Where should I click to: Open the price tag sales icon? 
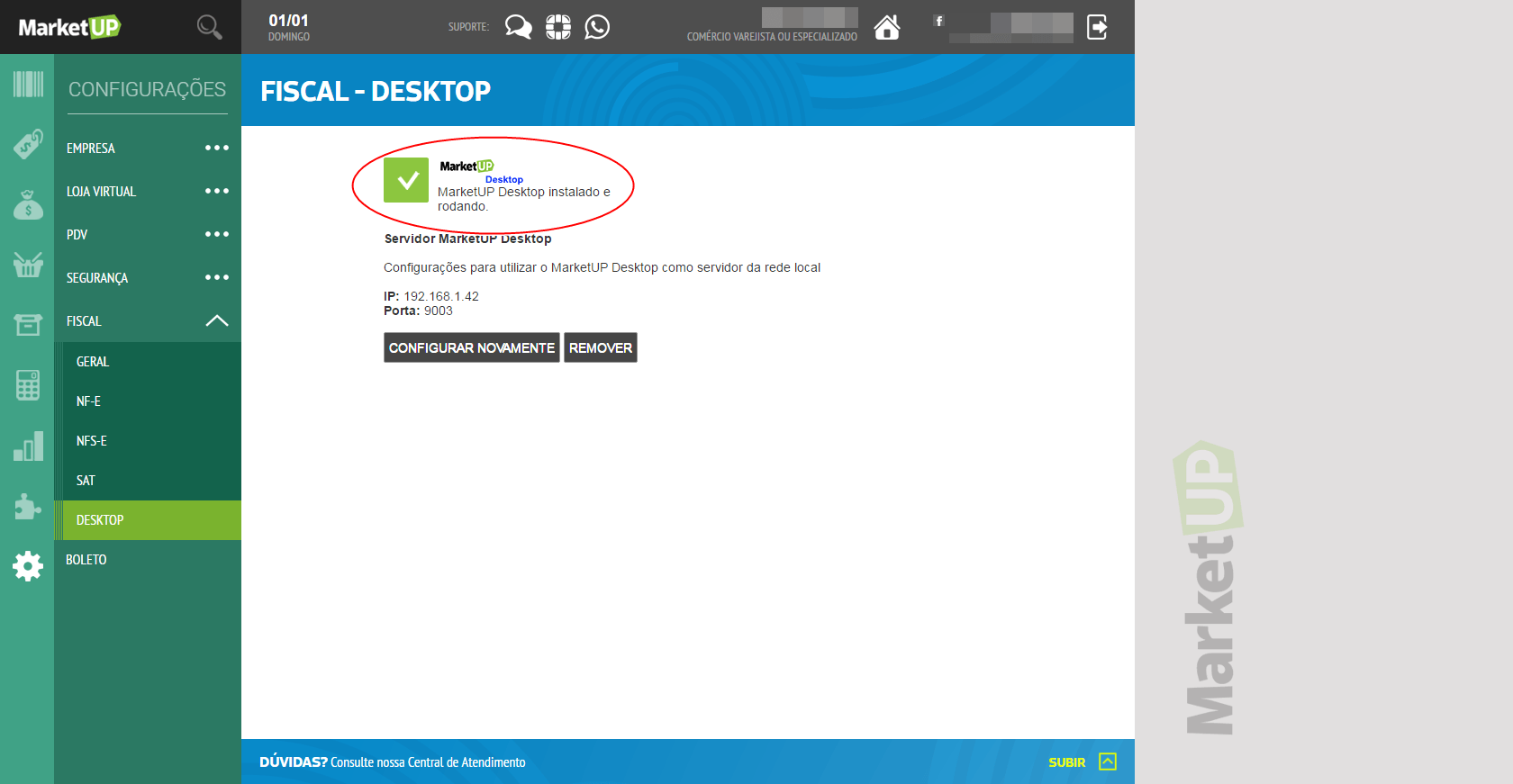[28, 144]
